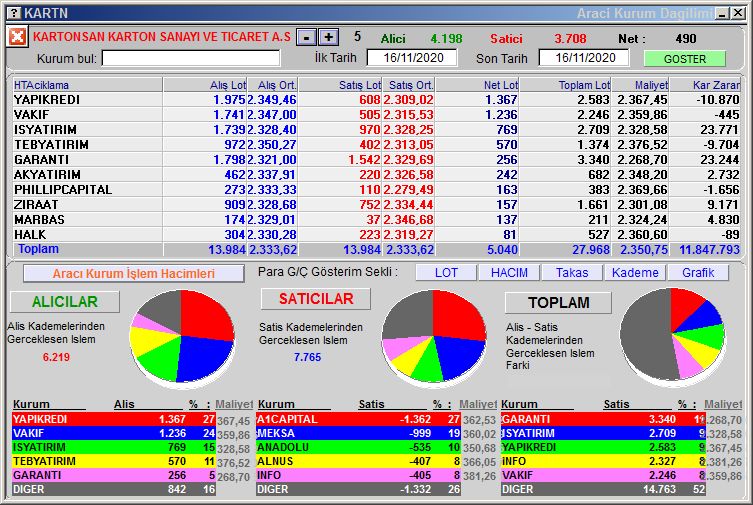Click pink INFO row in sellers list

pos(359,475)
